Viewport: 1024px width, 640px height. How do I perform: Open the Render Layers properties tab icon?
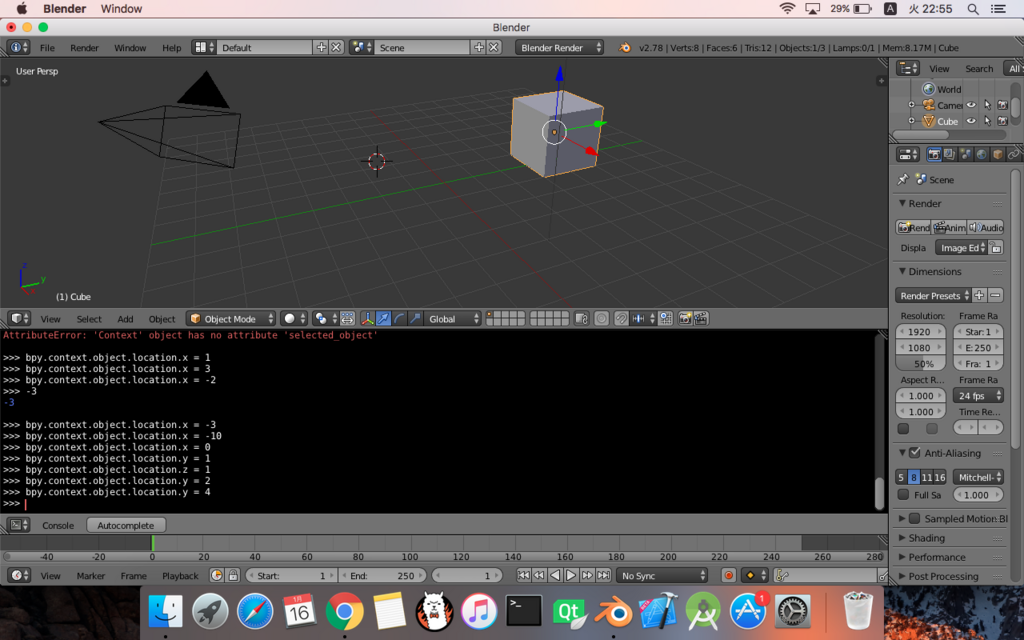(950, 155)
